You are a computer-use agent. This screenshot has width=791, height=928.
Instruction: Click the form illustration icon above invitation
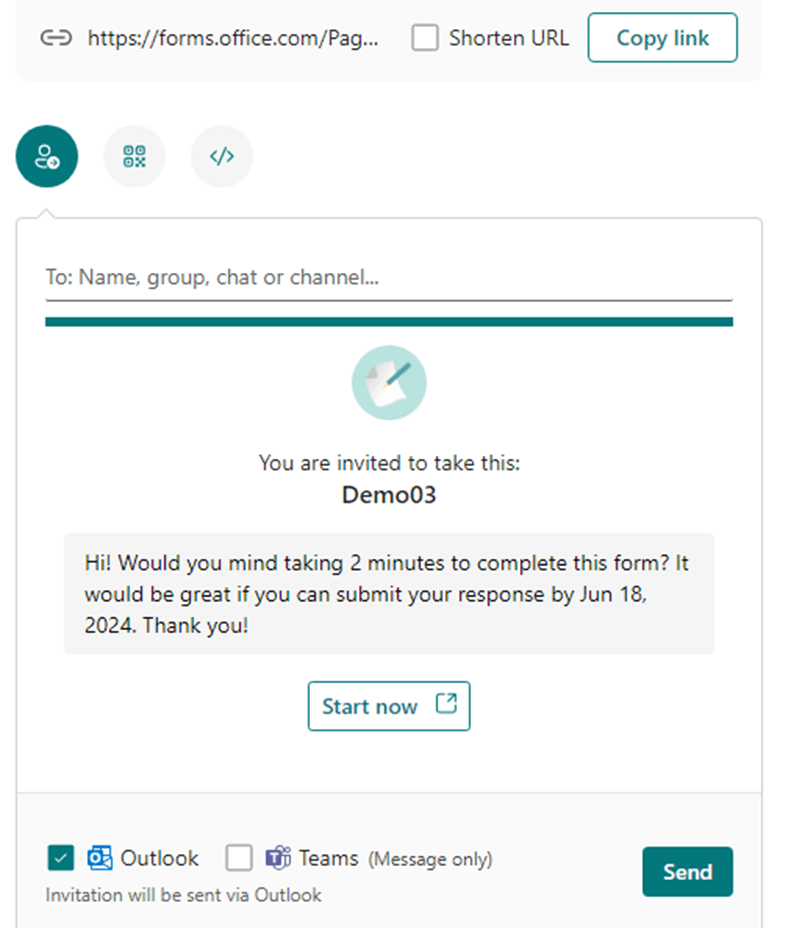pos(389,382)
